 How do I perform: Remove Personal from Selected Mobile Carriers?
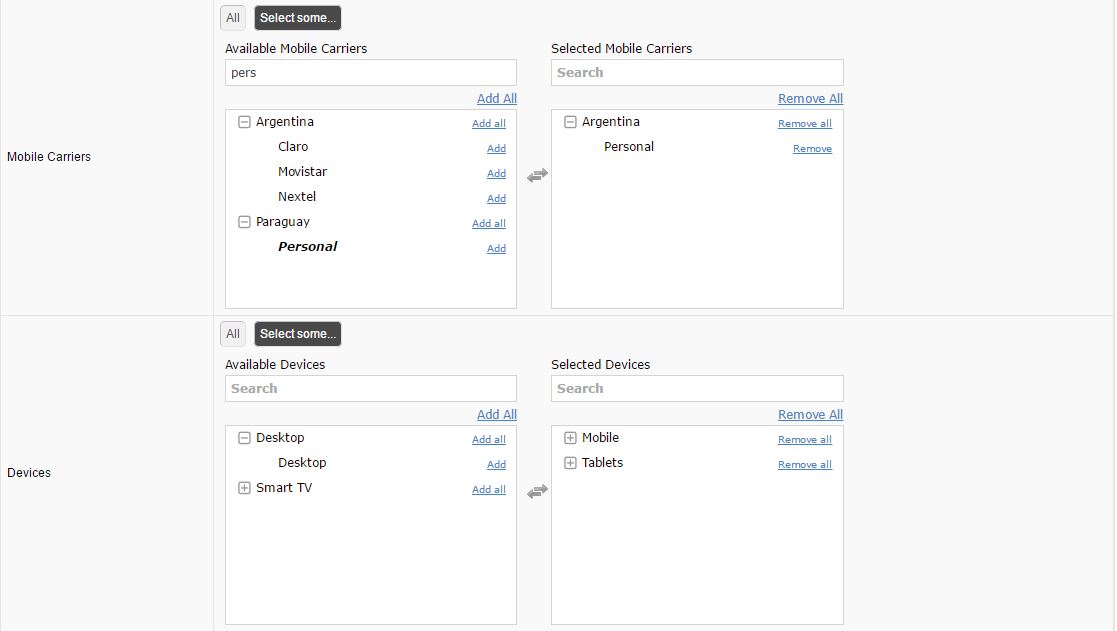pos(812,148)
